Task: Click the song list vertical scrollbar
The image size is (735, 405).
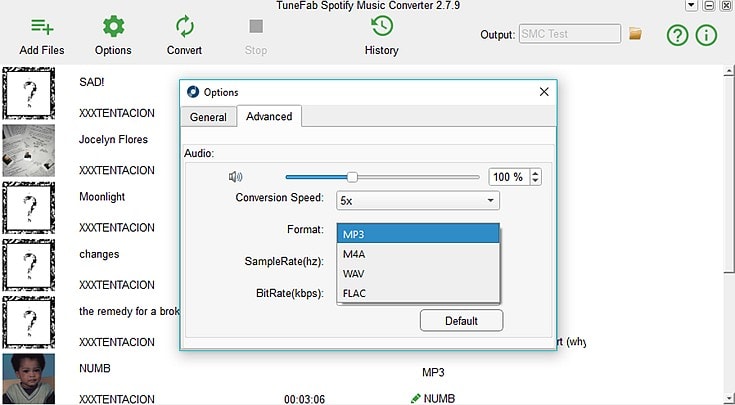Action: point(728,173)
